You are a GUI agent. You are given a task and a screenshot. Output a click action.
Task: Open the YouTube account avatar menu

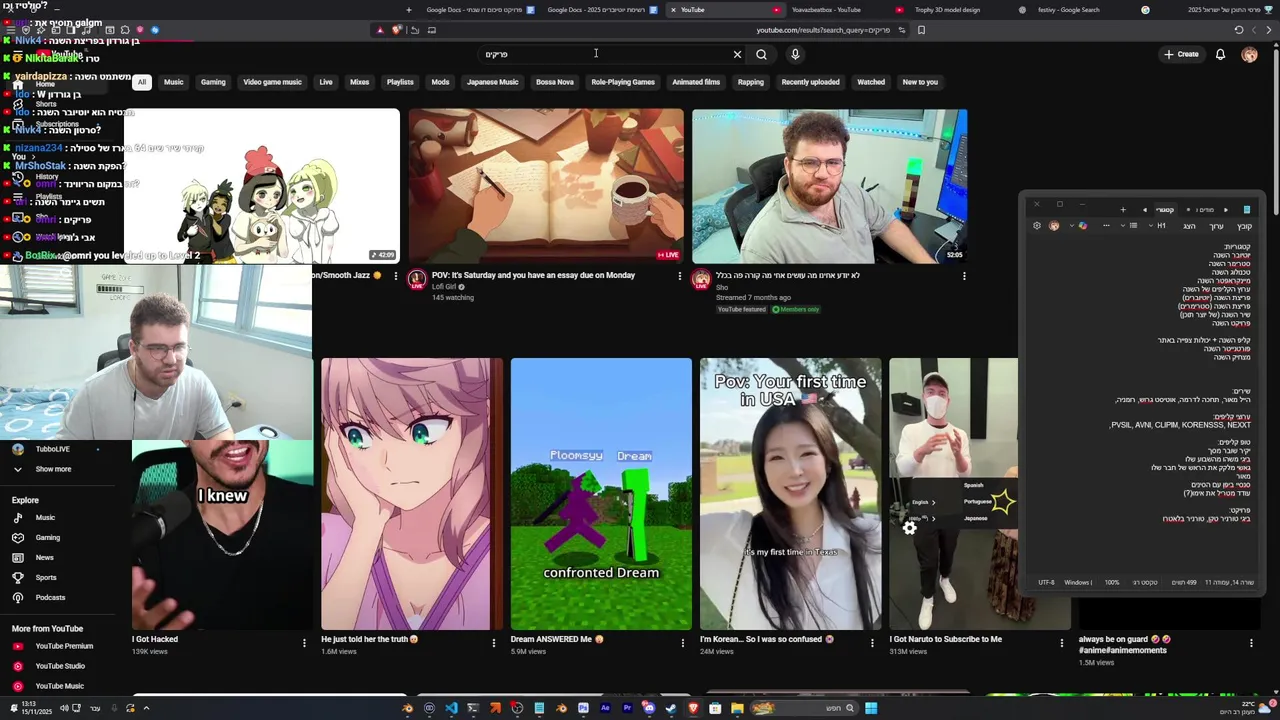1249,54
